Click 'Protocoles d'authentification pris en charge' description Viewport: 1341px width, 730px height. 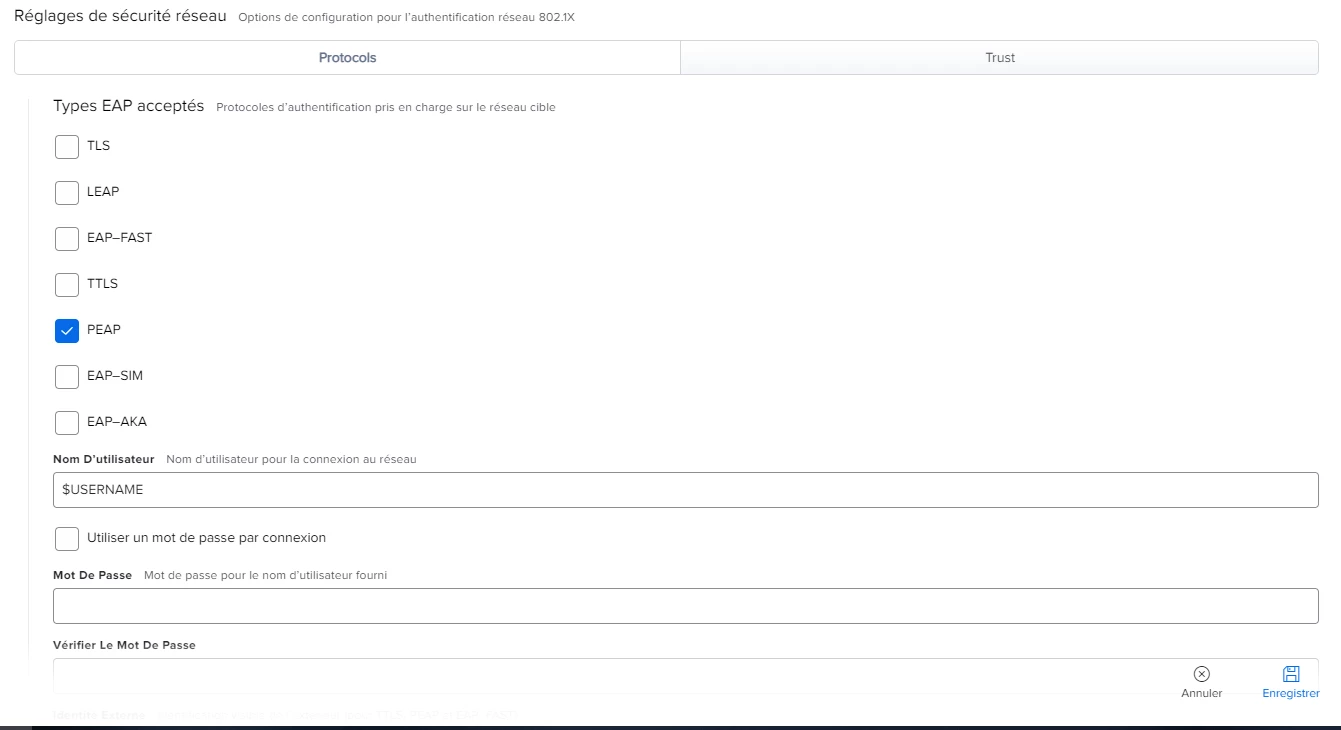385,107
